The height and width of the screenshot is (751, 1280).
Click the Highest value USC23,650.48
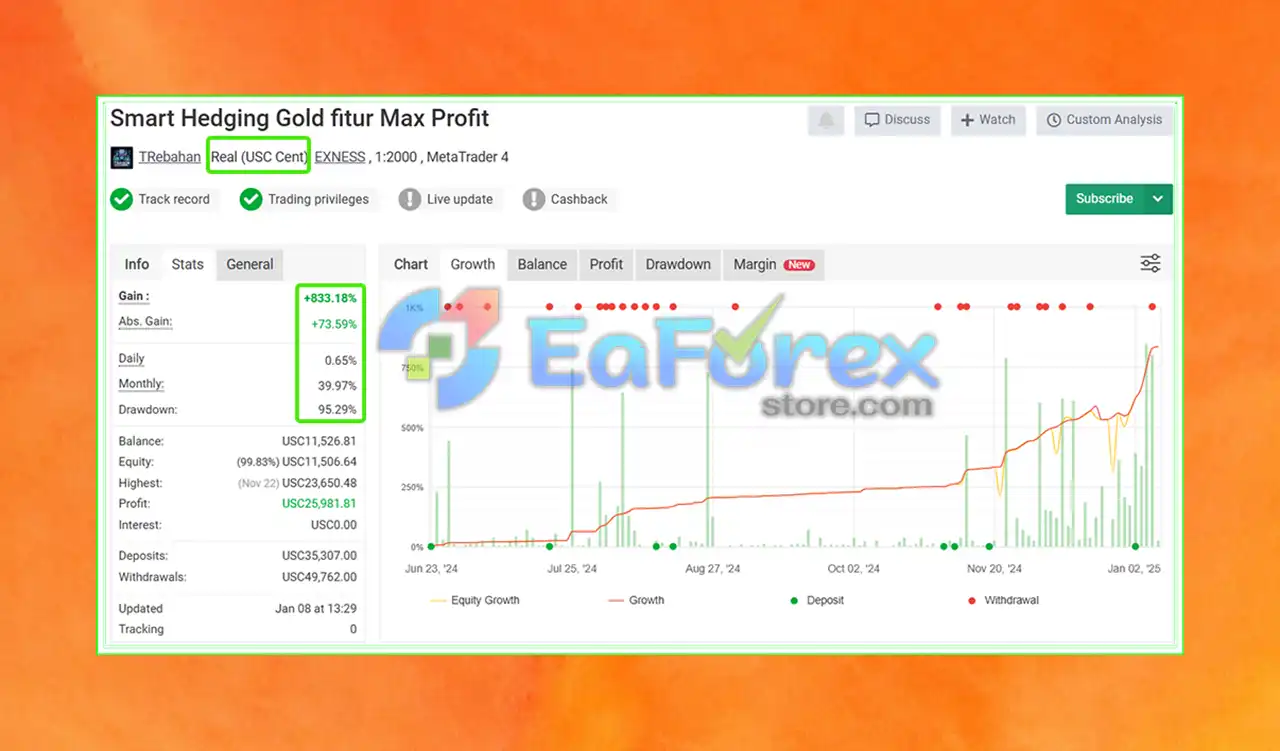[x=319, y=483]
